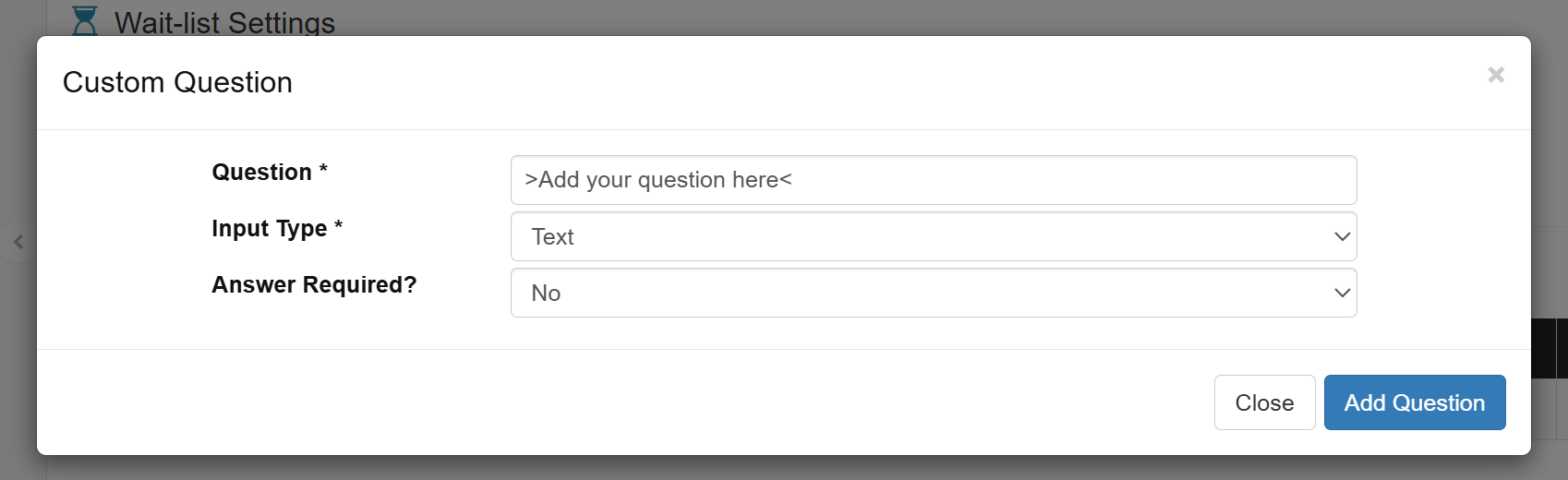Click the Question field label
The width and height of the screenshot is (1568, 480).
pos(262,173)
